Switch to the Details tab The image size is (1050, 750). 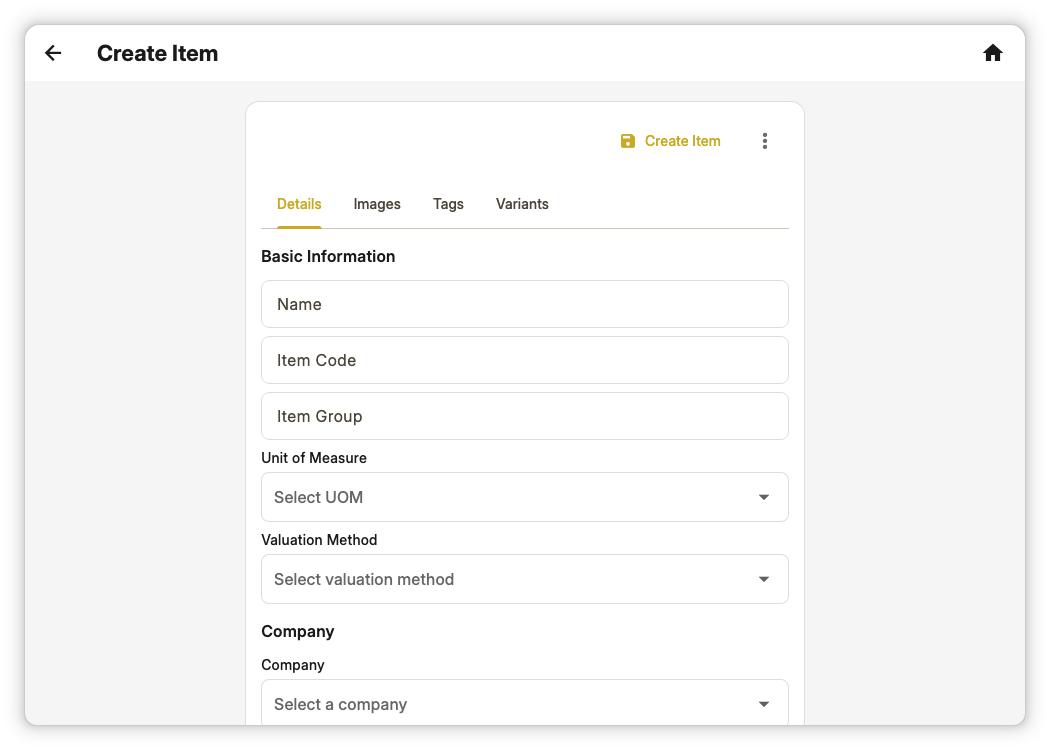pyautogui.click(x=299, y=204)
